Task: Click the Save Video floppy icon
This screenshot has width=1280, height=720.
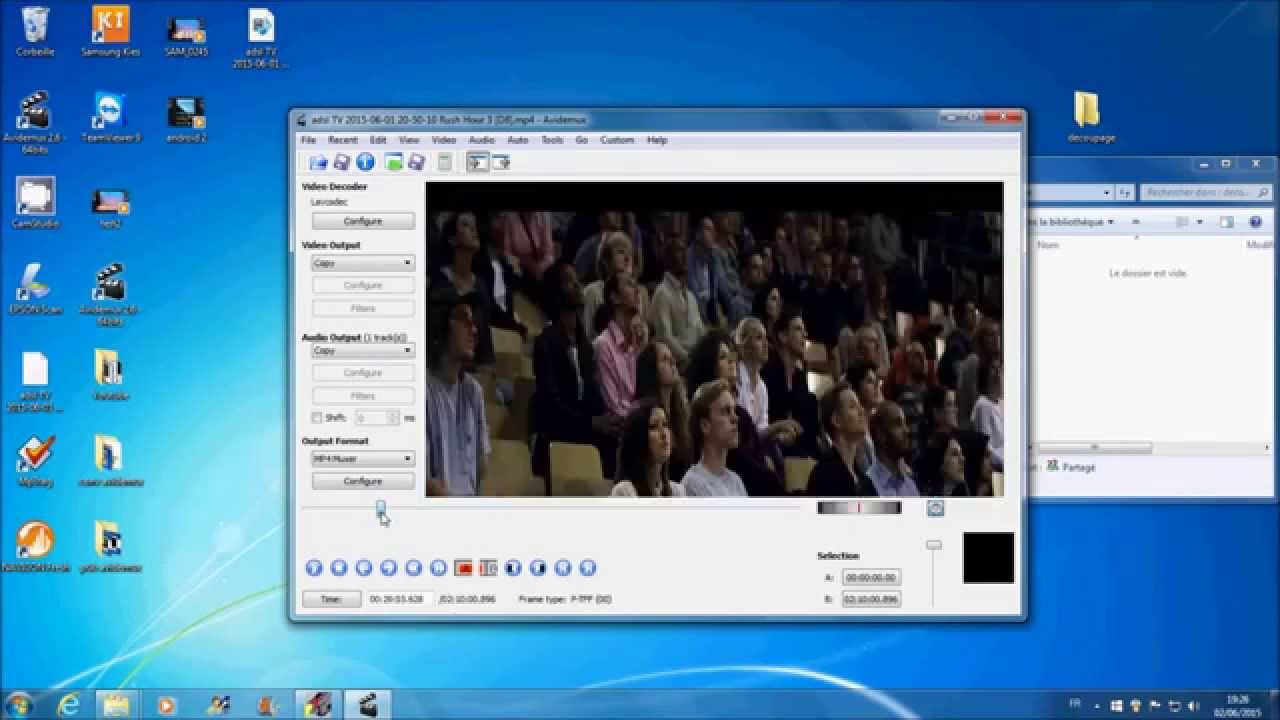Action: click(342, 162)
